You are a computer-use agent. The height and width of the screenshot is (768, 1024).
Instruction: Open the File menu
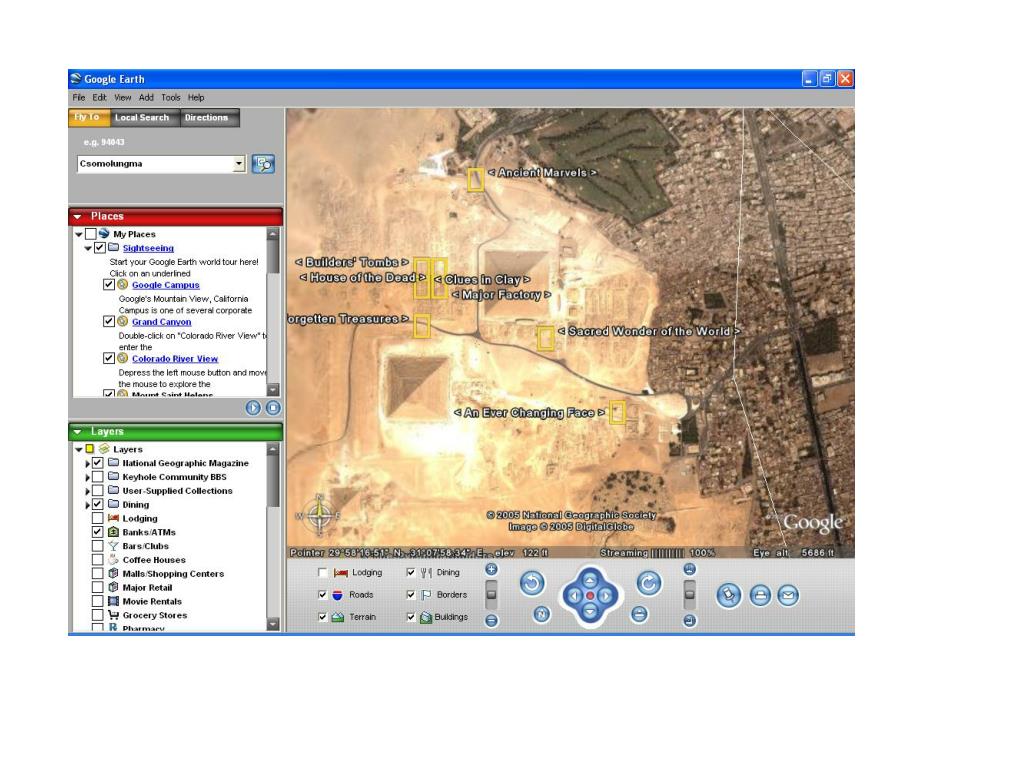click(78, 97)
